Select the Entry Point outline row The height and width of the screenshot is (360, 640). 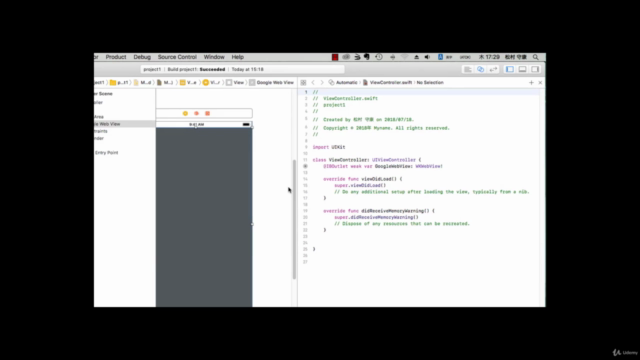(124, 153)
